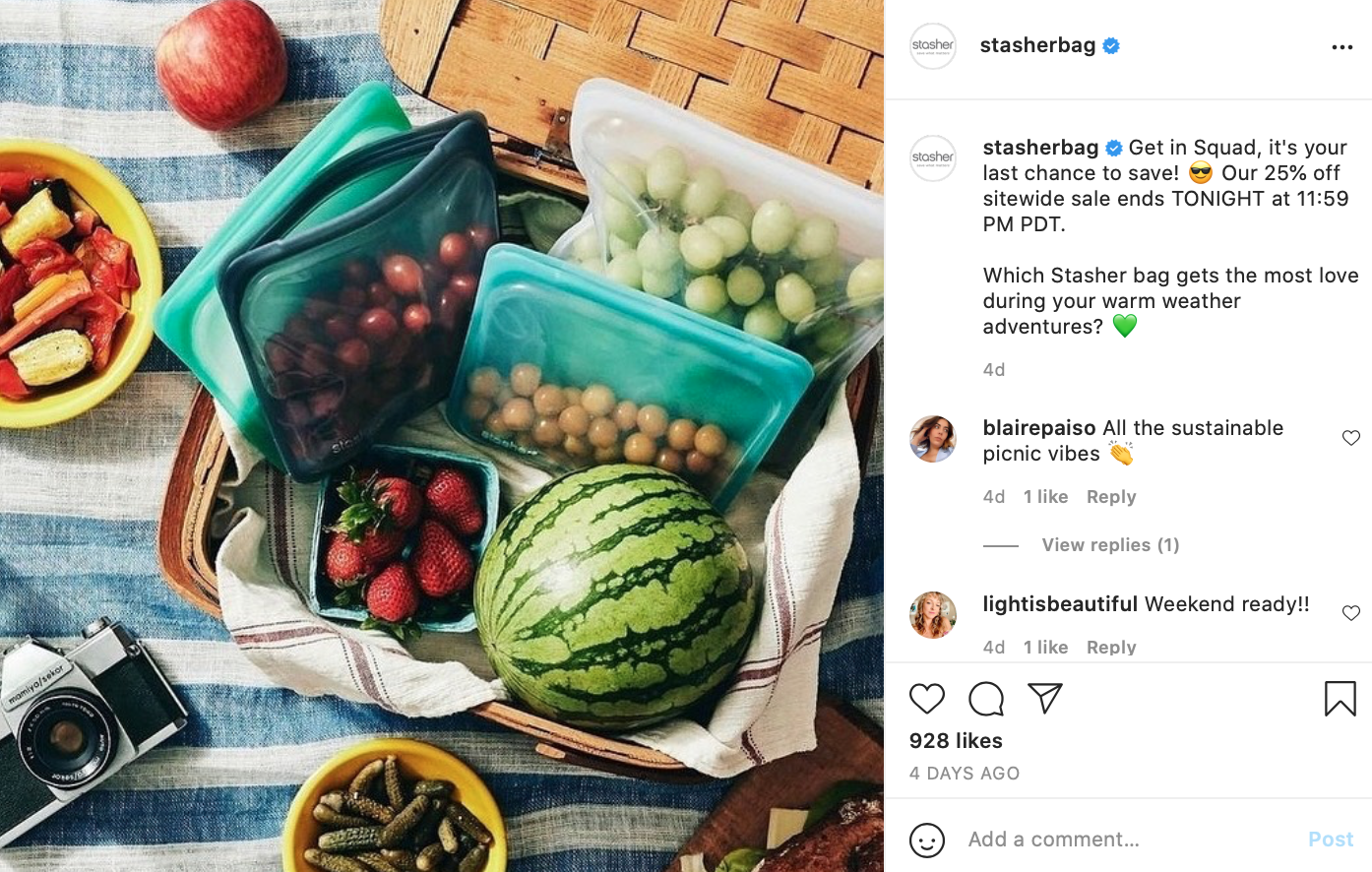Open the emoji picker in the comment bar
1372x872 pixels.
click(x=926, y=840)
